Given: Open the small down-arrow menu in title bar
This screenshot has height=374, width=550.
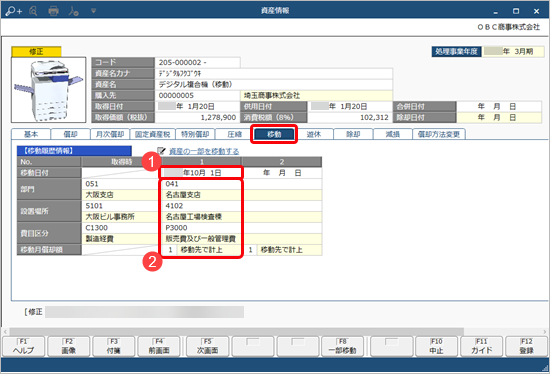Looking at the screenshot, I should tap(93, 11).
